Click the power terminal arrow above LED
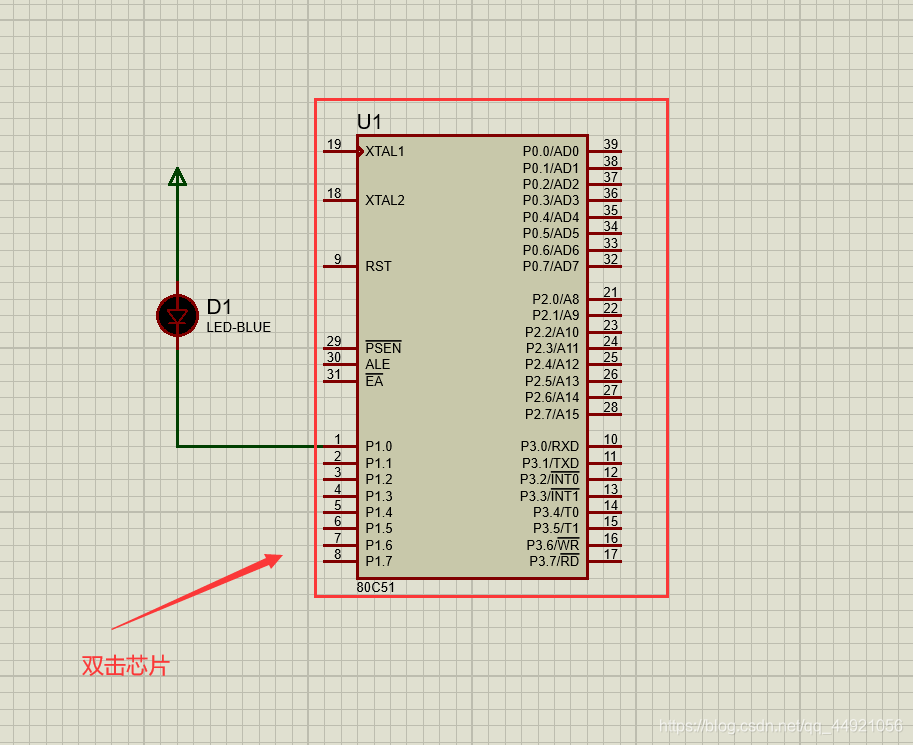The width and height of the screenshot is (913, 745). (178, 176)
